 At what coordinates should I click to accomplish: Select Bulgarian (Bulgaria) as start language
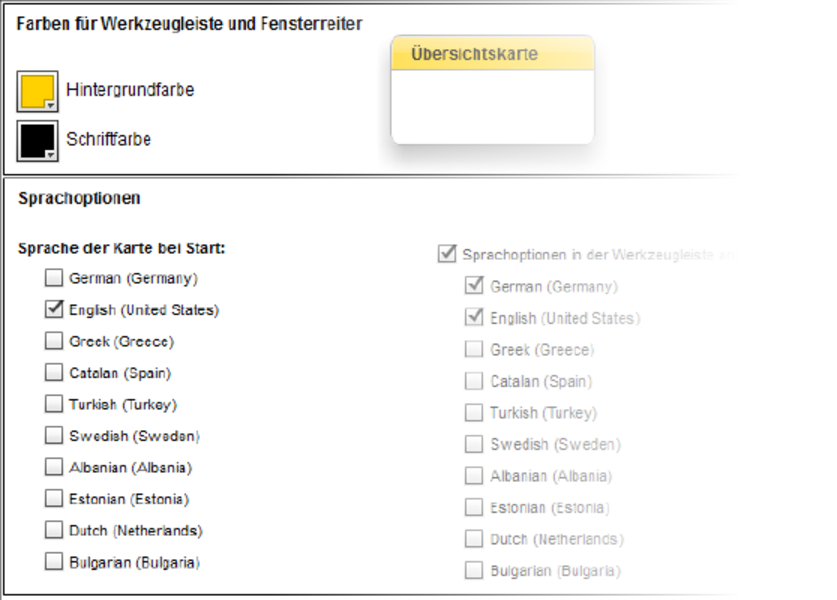54,562
